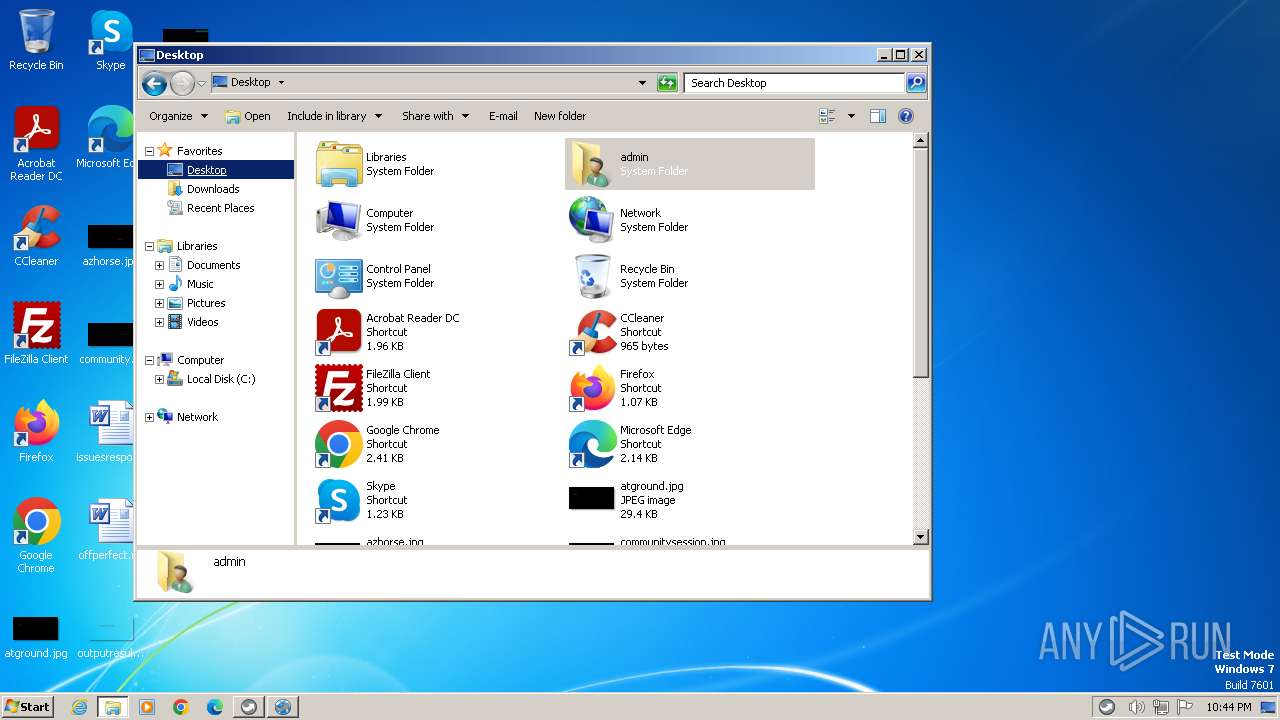Click the Back navigation arrow button

click(154, 83)
